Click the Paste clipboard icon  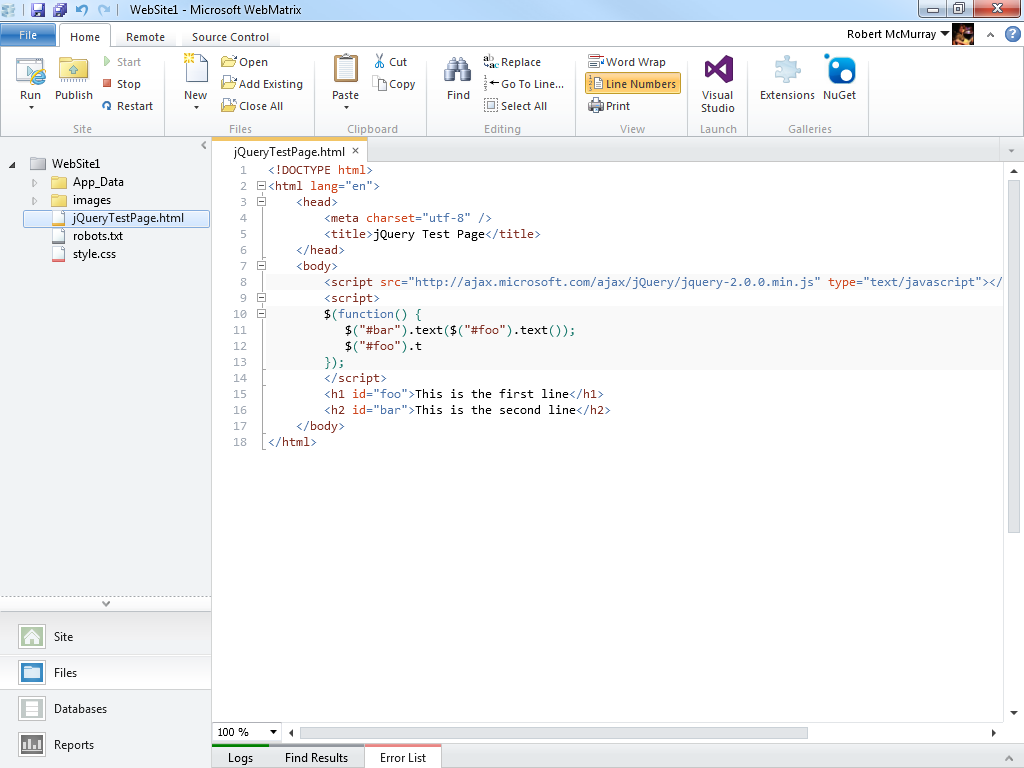[345, 70]
